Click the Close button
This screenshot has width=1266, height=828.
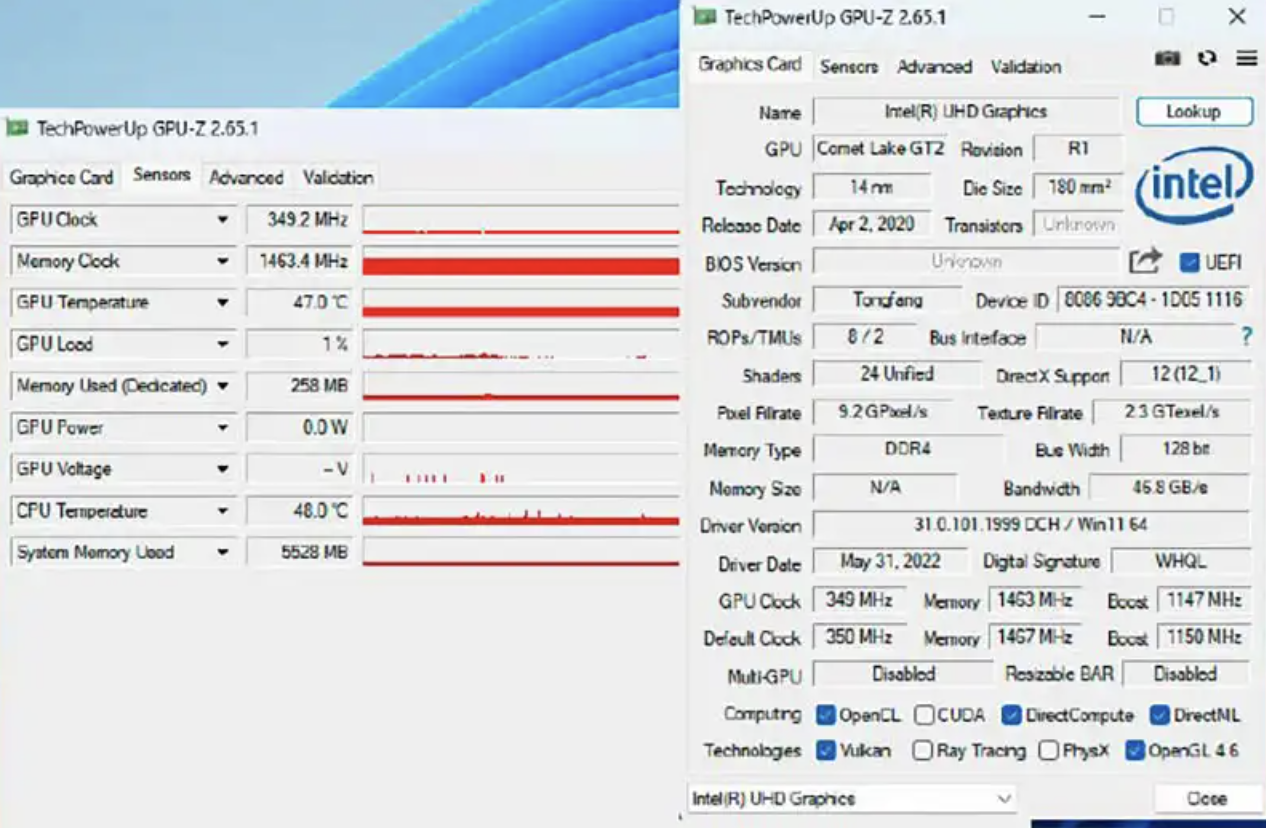[x=1206, y=798]
